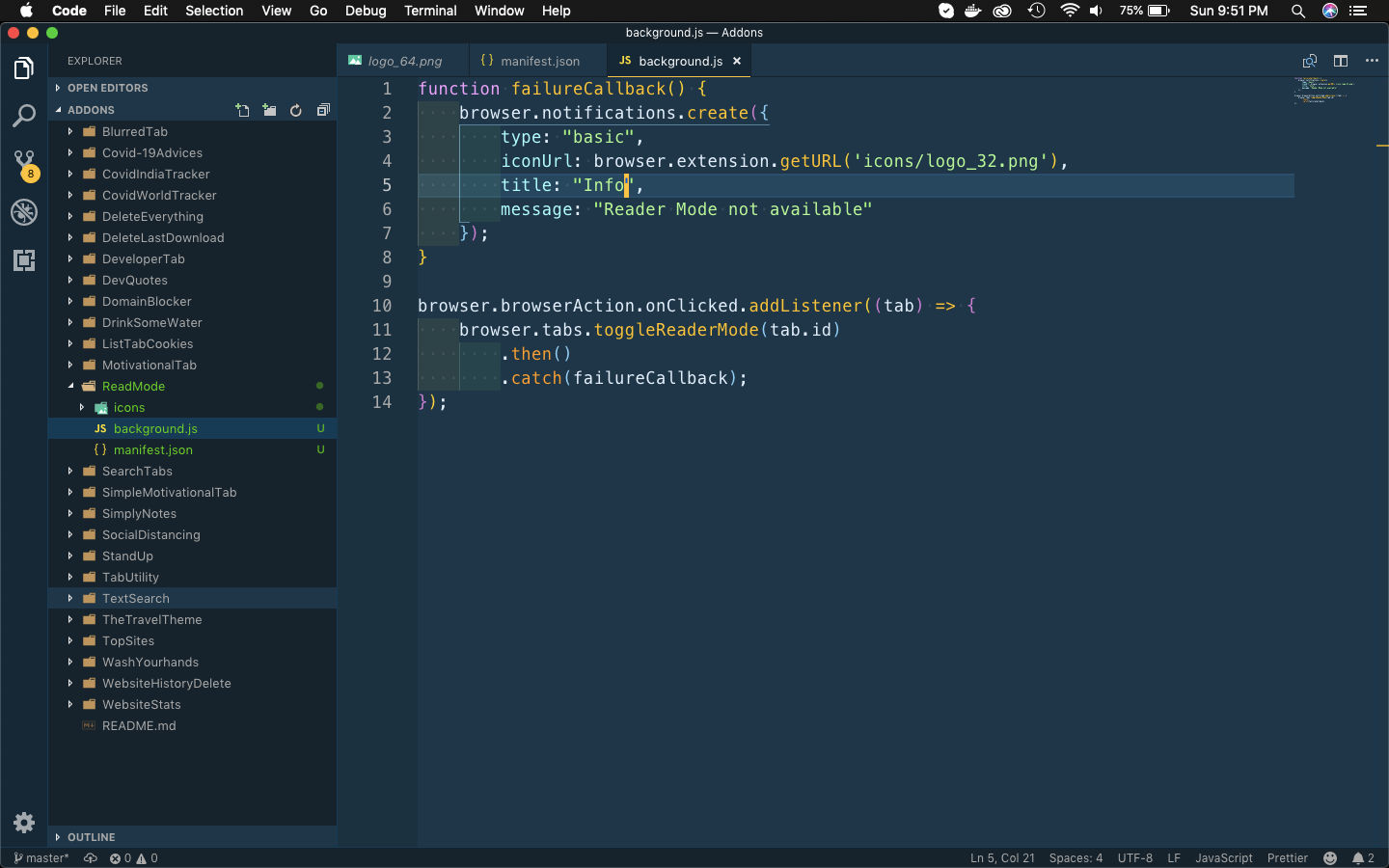The width and height of the screenshot is (1389, 868).
Task: Expand the Open Editors section
Action: 193,88
